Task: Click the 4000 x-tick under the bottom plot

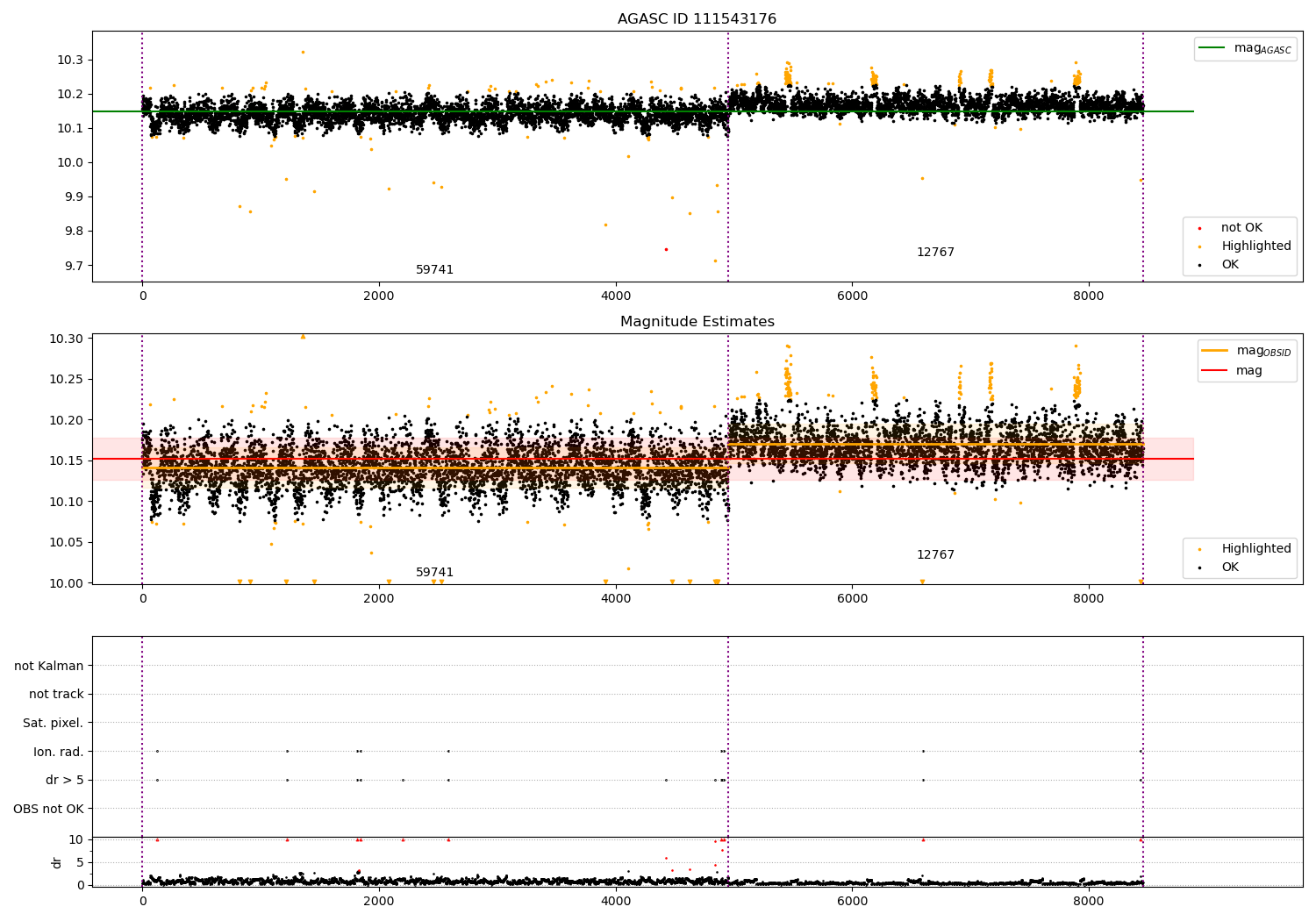Action: click(x=616, y=902)
